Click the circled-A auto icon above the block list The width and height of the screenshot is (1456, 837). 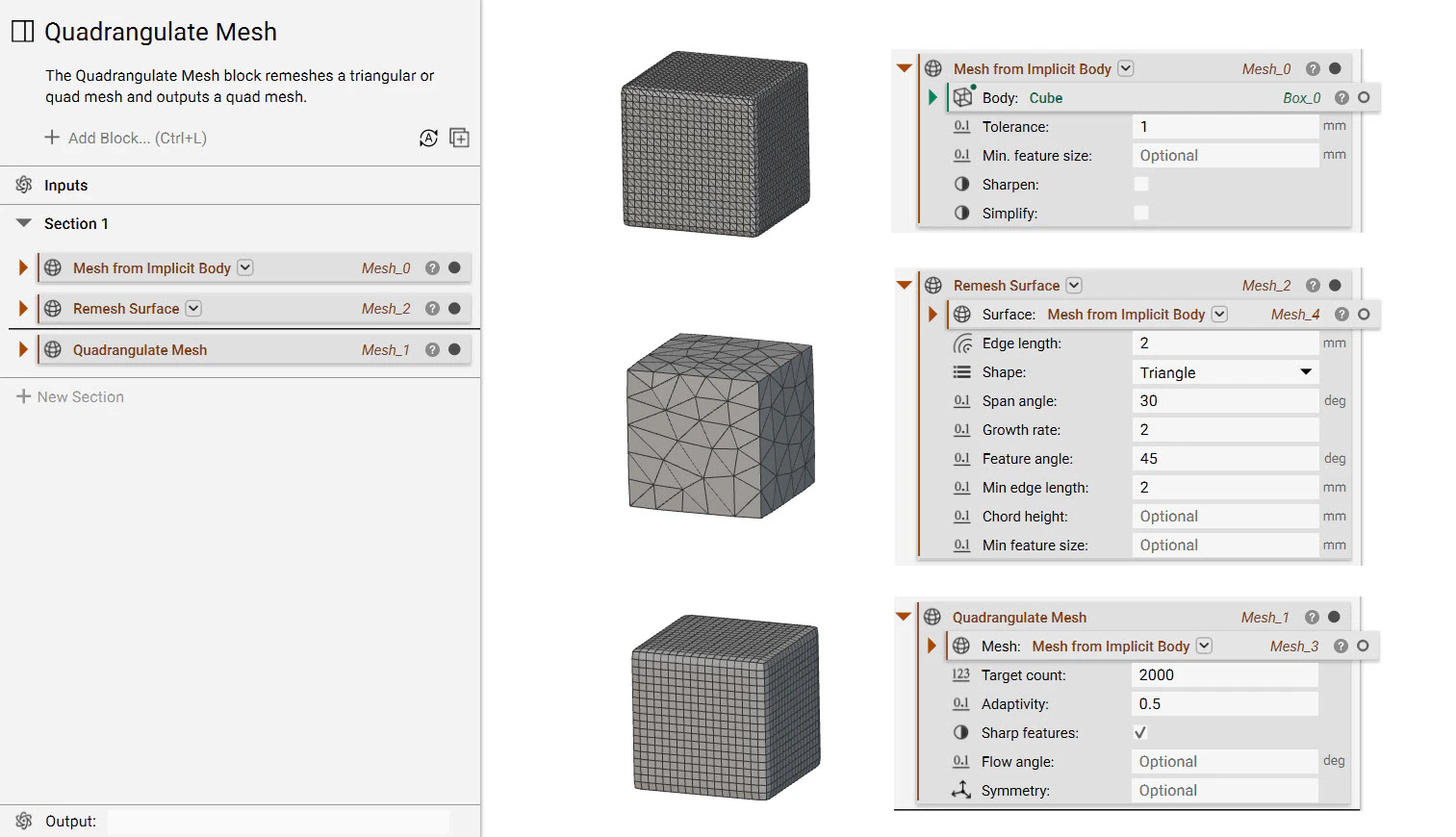[428, 138]
